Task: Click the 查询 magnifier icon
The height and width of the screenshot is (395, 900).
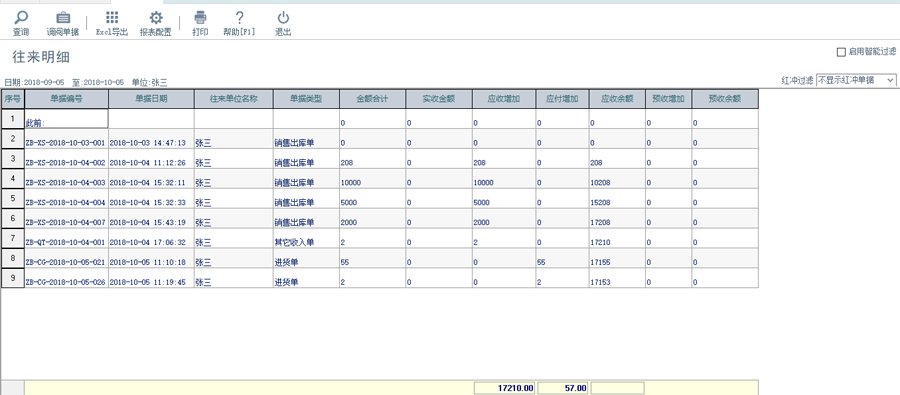Action: (21, 18)
